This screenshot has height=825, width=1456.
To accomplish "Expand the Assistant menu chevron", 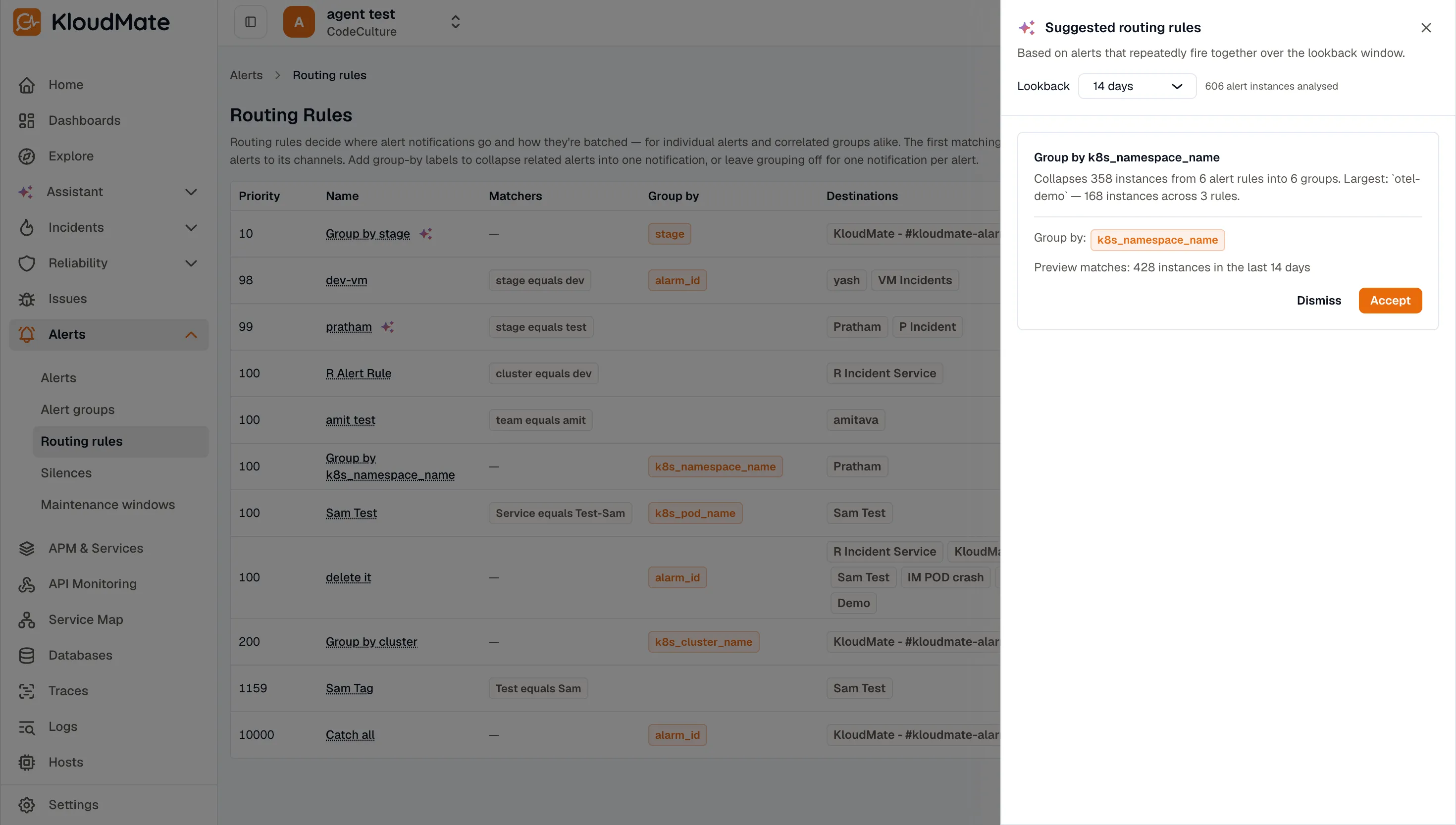I will pos(191,192).
